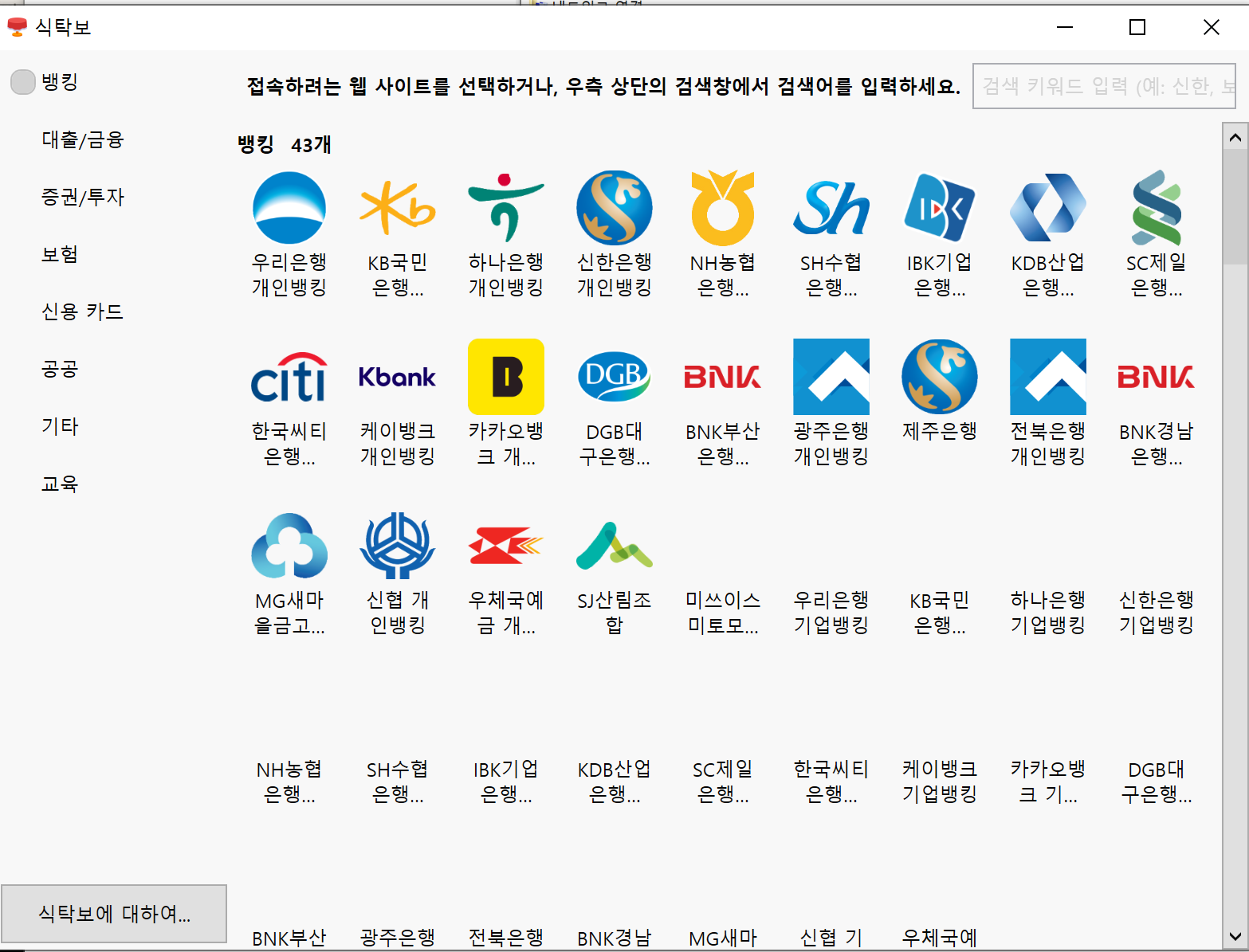1249x952 pixels.
Task: Switch to the 증권/투자 category
Action: 83,197
